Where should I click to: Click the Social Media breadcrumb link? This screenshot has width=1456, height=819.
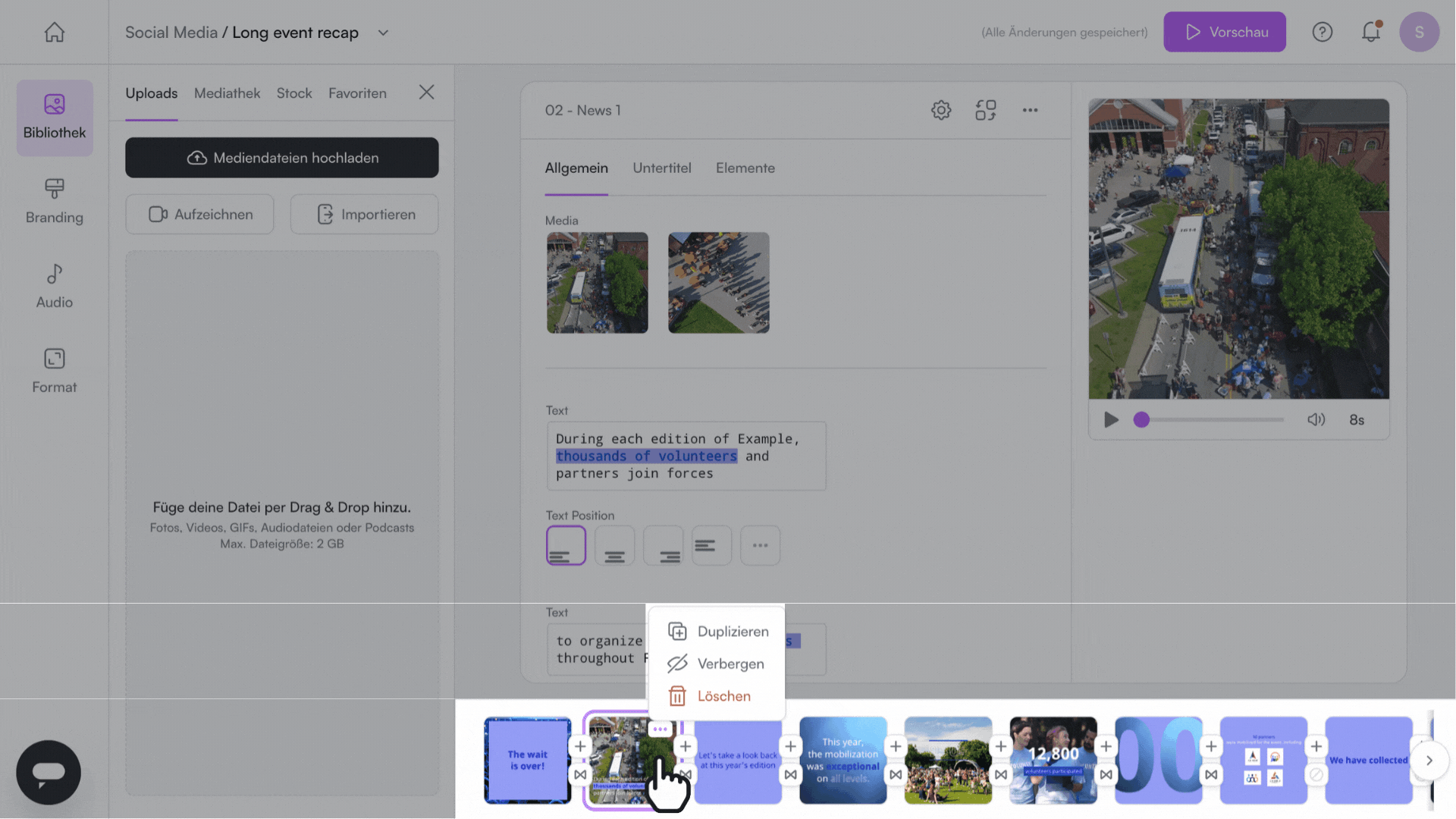click(171, 33)
